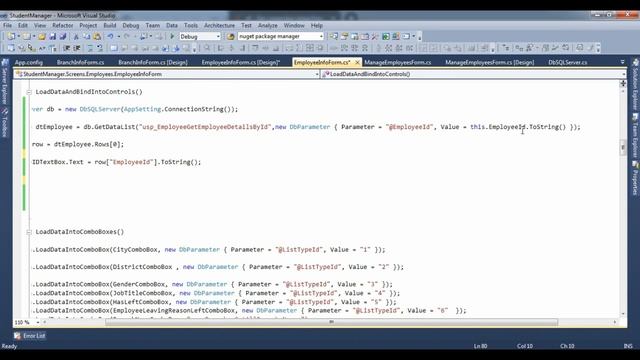Click the Error List icon in bottom bar
The image size is (640, 360).
[17, 336]
